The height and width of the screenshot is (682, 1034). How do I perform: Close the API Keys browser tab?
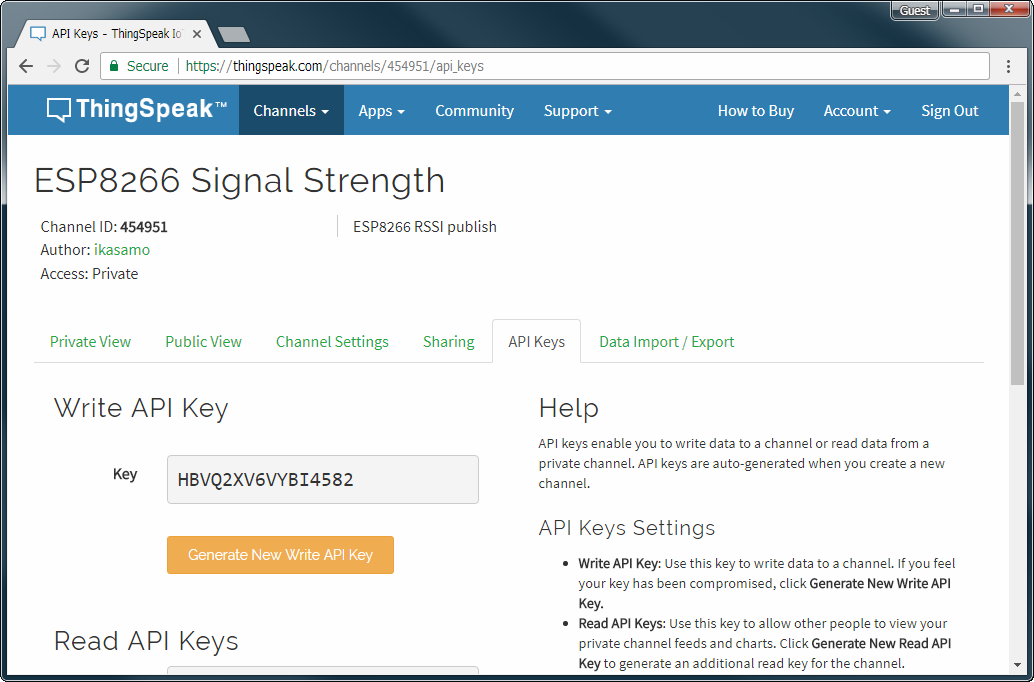pyautogui.click(x=197, y=34)
